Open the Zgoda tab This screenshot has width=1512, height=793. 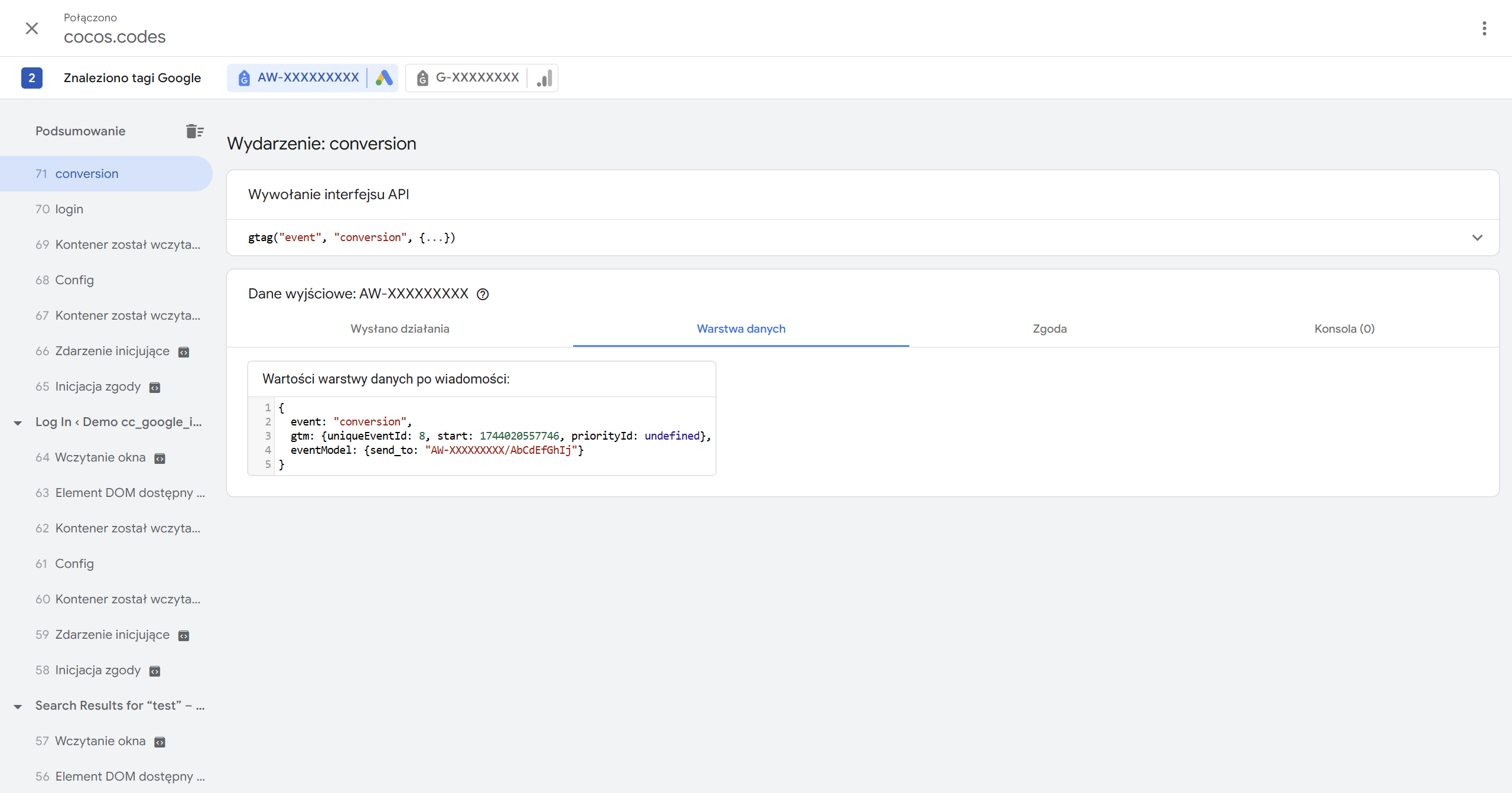pos(1049,329)
